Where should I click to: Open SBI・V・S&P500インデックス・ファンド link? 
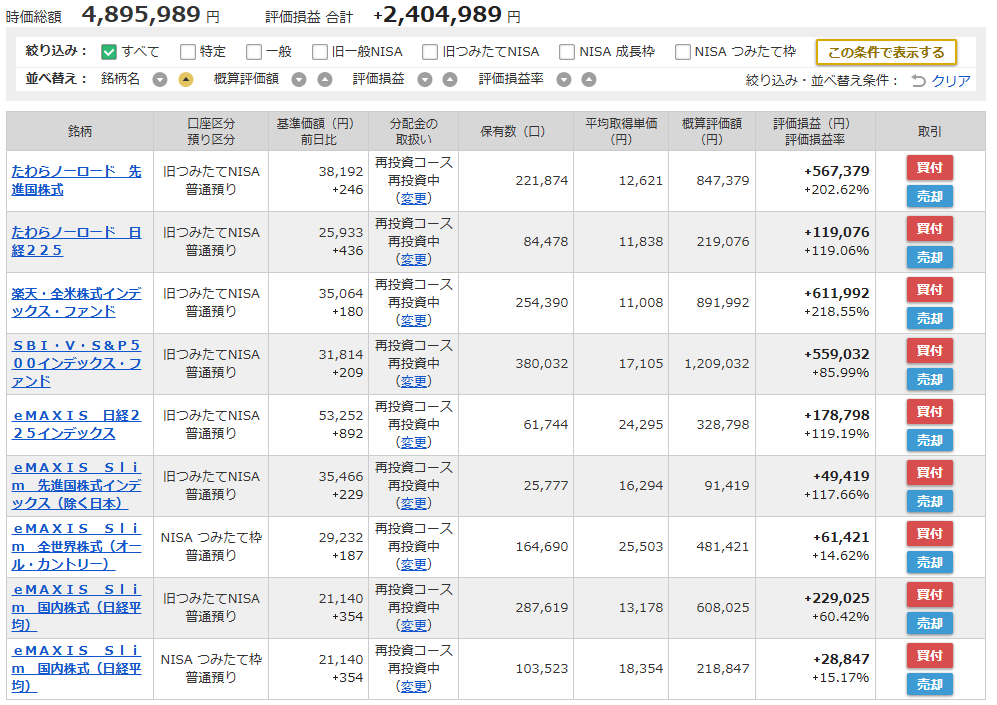click(76, 364)
